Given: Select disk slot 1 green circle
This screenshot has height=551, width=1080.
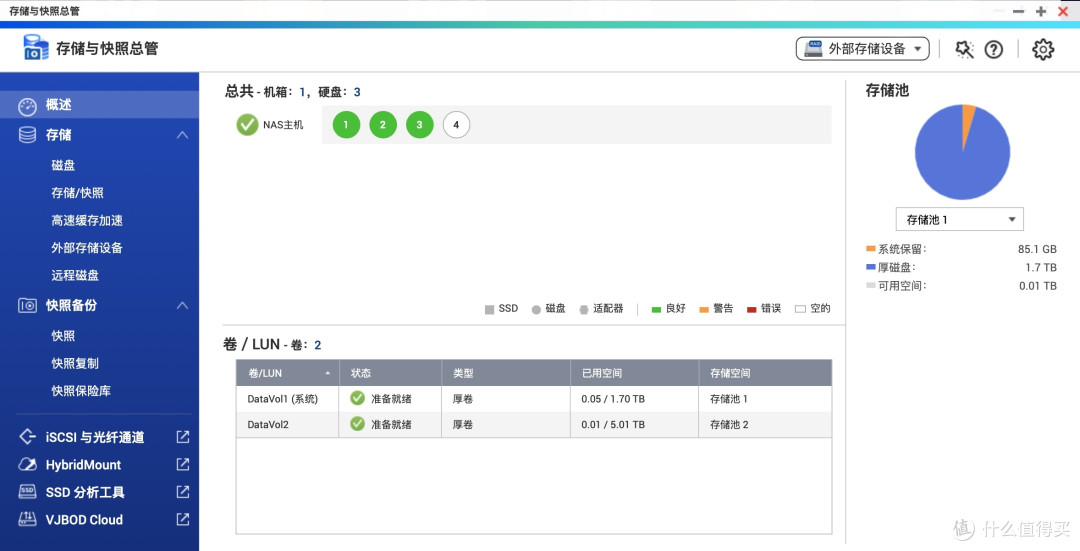Looking at the screenshot, I should point(346,125).
